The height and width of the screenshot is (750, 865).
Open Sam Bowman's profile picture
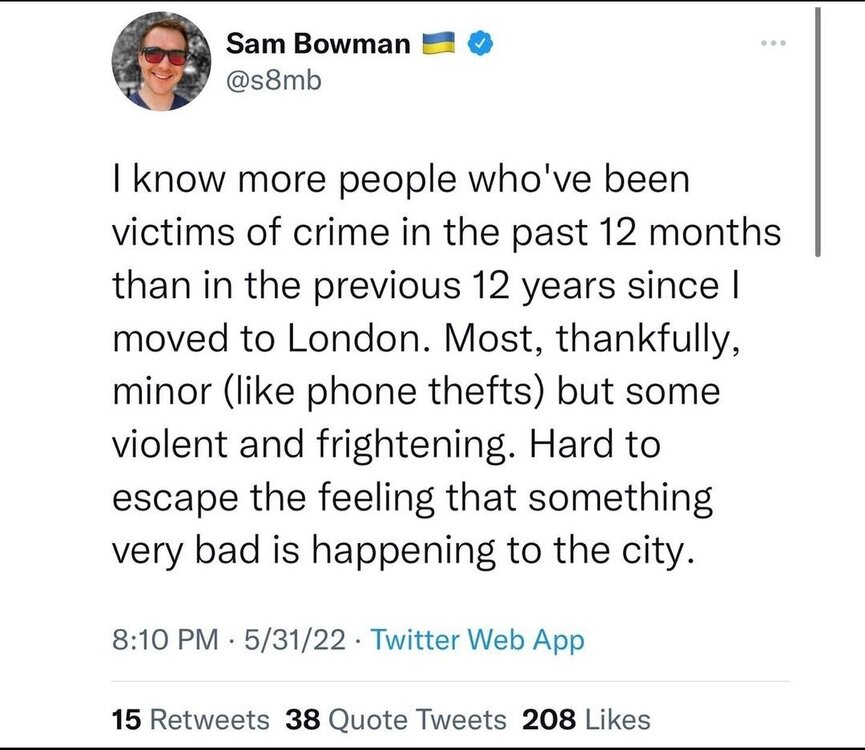coord(162,60)
